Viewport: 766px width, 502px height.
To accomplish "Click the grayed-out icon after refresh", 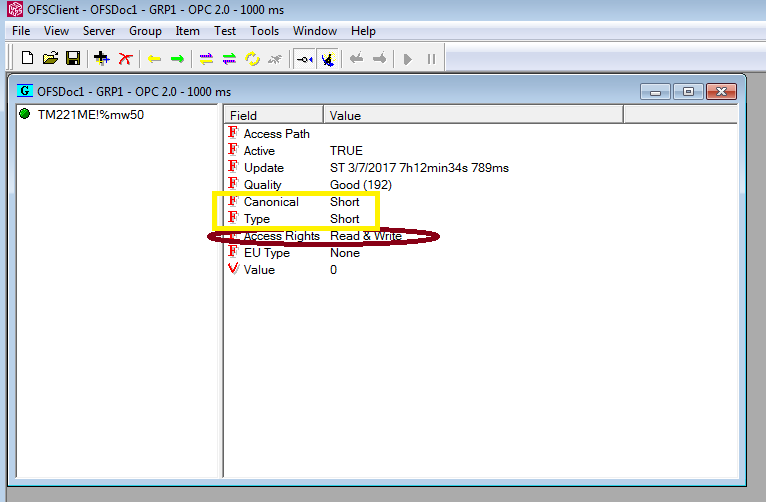I will pos(276,60).
